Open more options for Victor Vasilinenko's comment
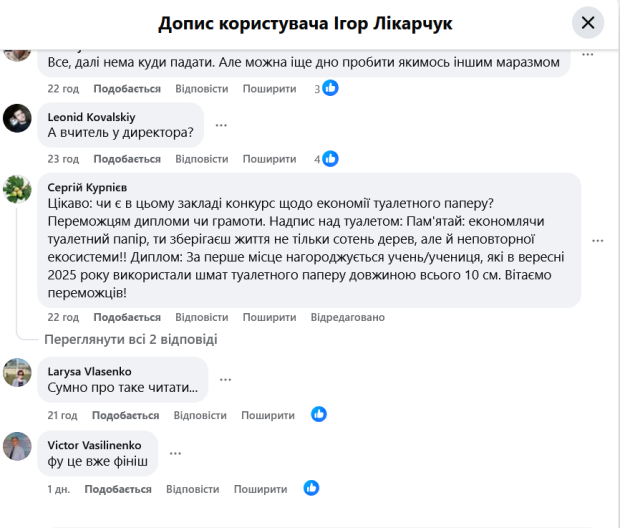 pyautogui.click(x=176, y=453)
